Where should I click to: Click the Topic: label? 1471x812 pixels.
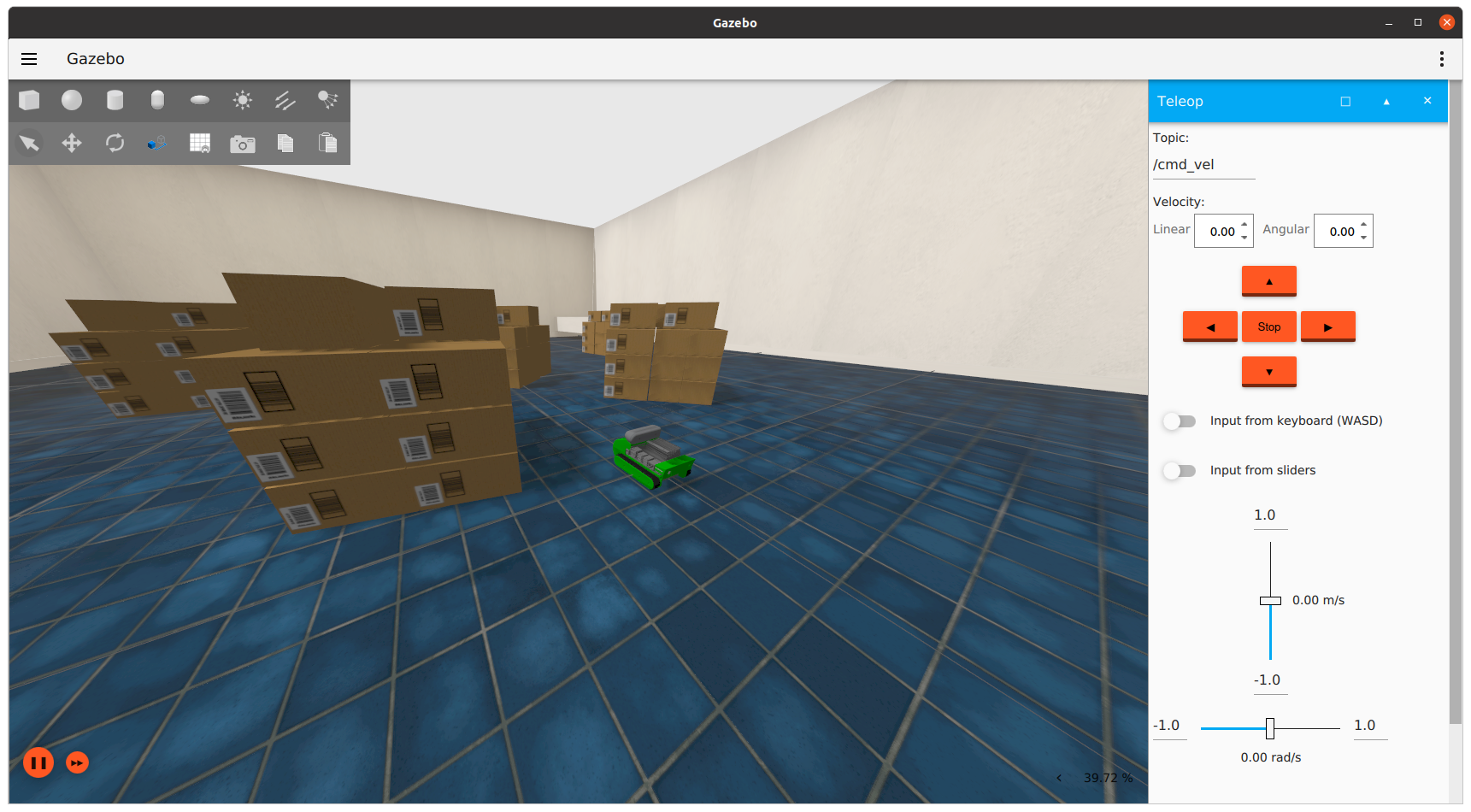coord(1171,138)
